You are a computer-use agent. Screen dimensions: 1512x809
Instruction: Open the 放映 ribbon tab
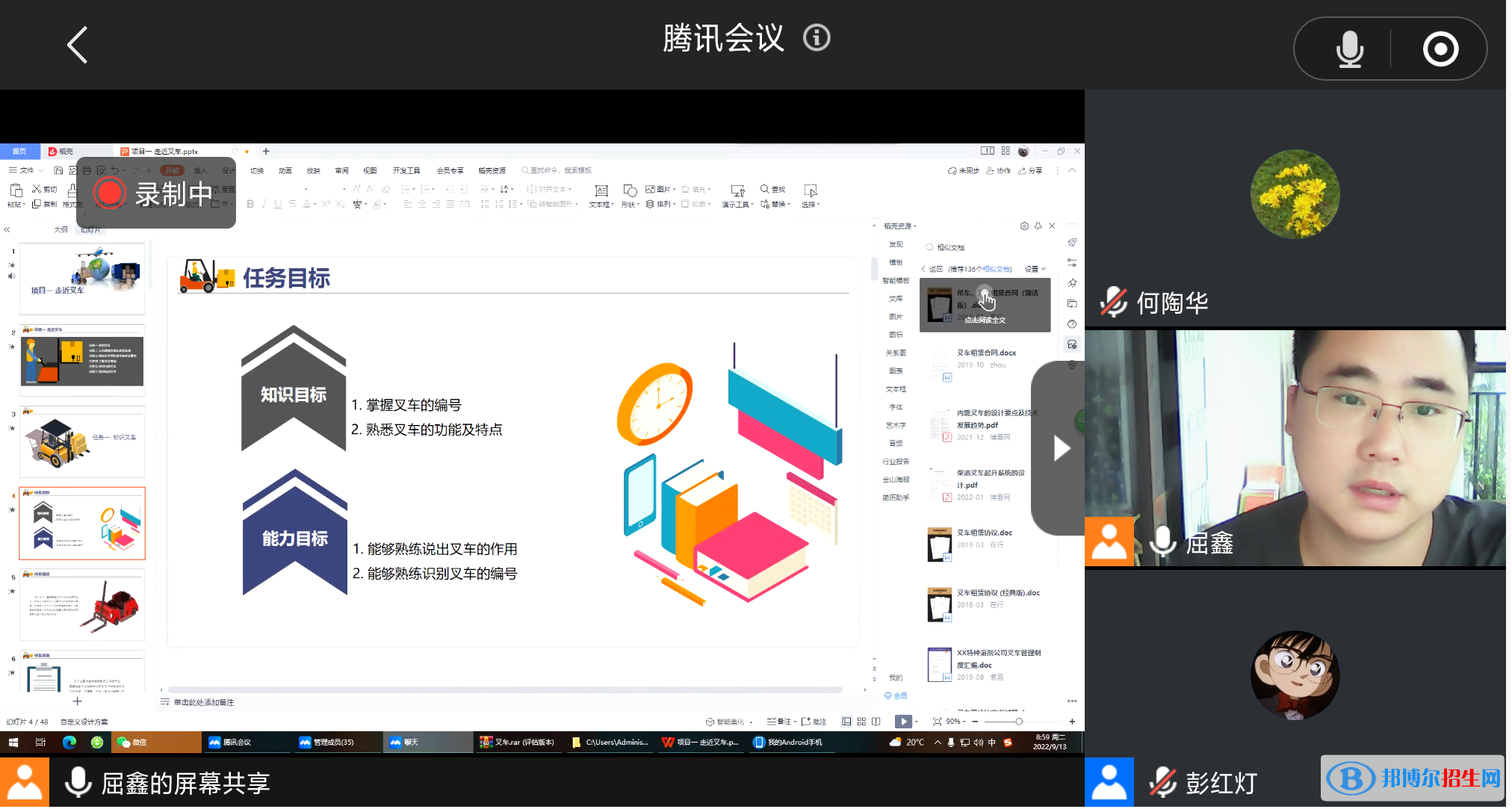click(313, 170)
